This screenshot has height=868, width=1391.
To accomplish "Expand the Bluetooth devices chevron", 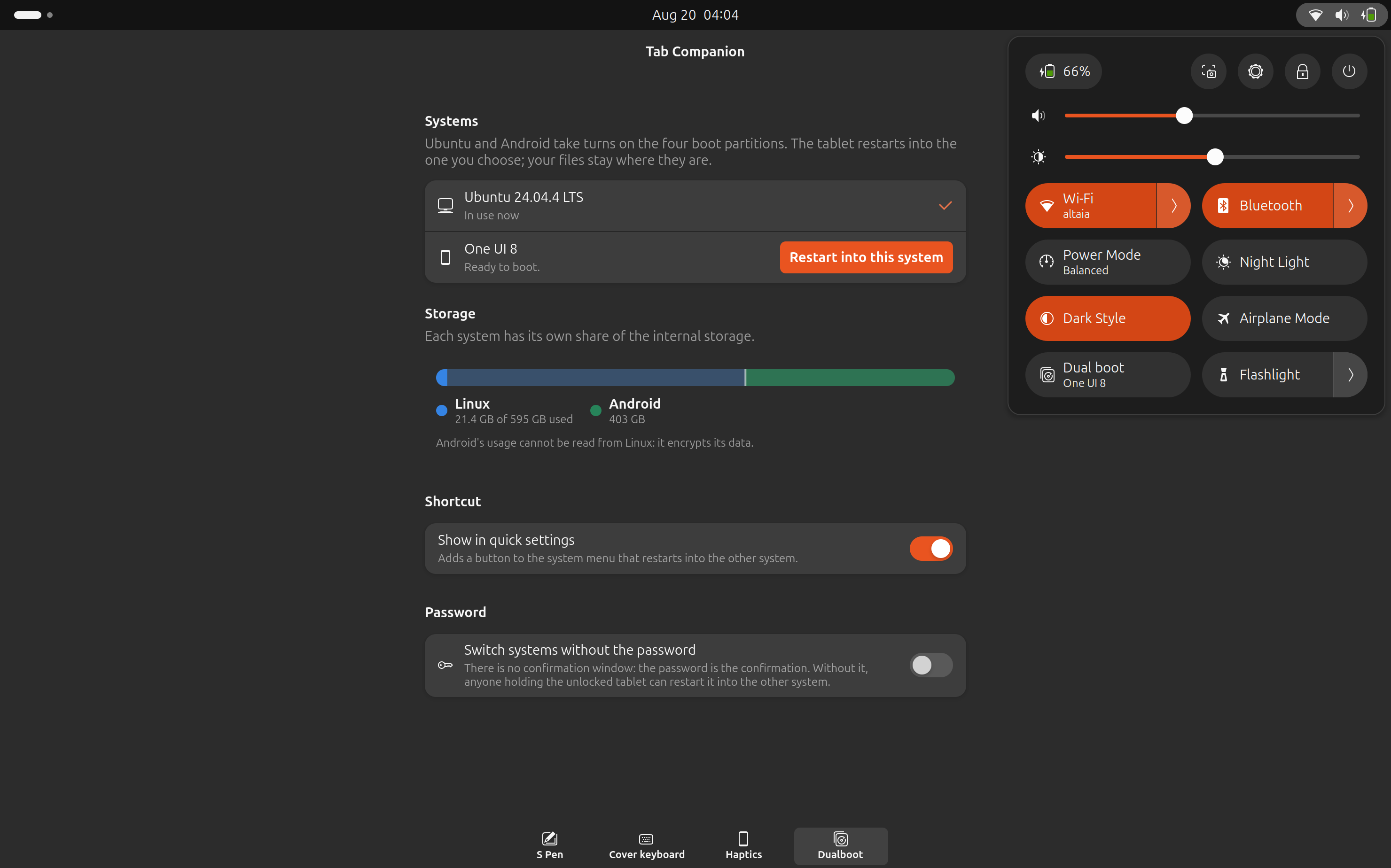I will point(1350,206).
